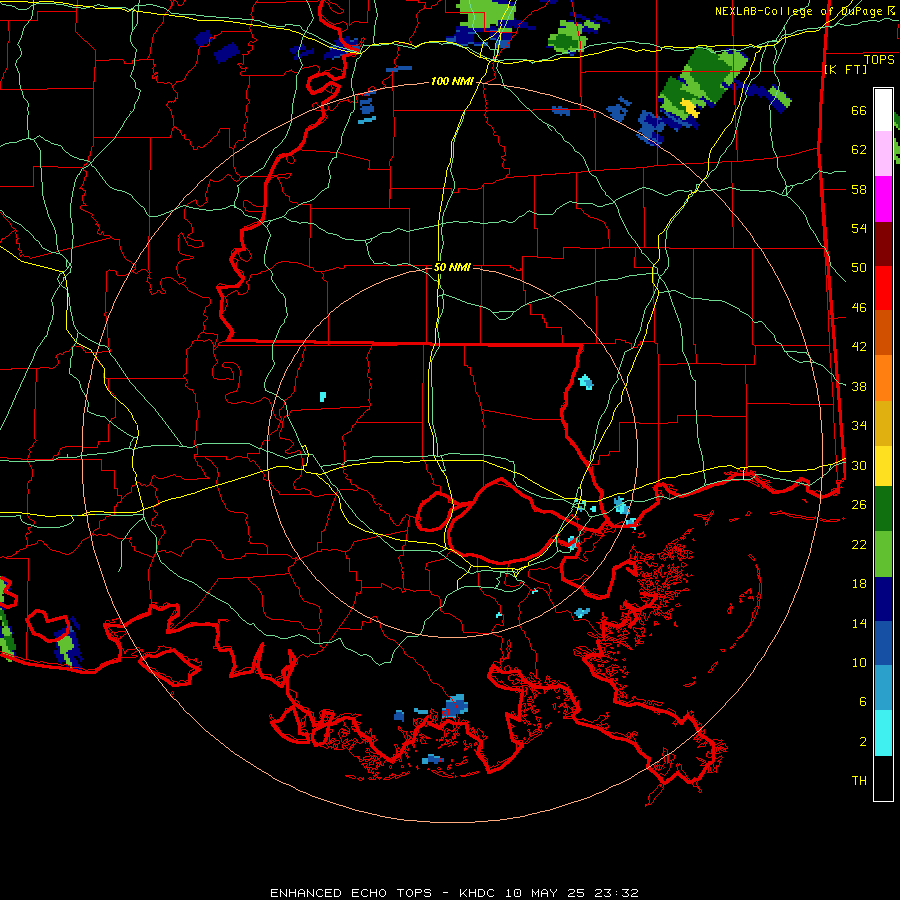Select the light pink legend swatch
The height and width of the screenshot is (900, 900).
click(883, 153)
